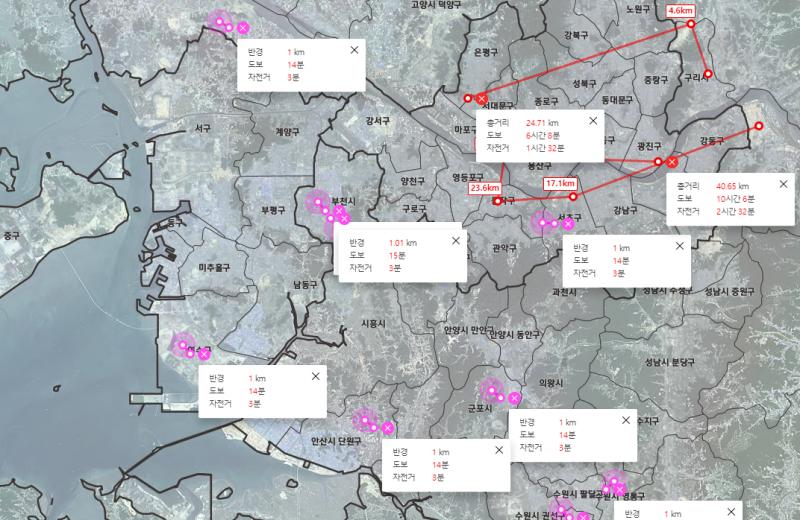Close the radius popup beside 서초구 marker

[679, 246]
